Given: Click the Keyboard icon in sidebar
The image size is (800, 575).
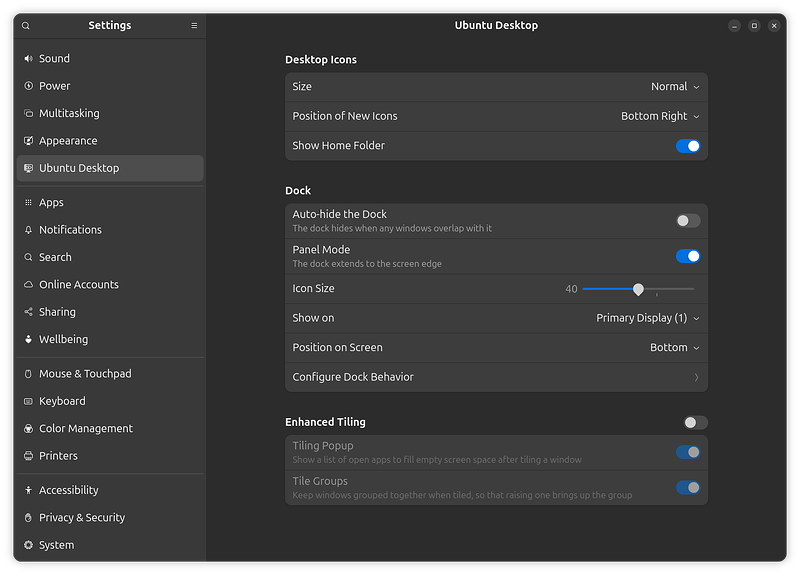Looking at the screenshot, I should click(29, 401).
